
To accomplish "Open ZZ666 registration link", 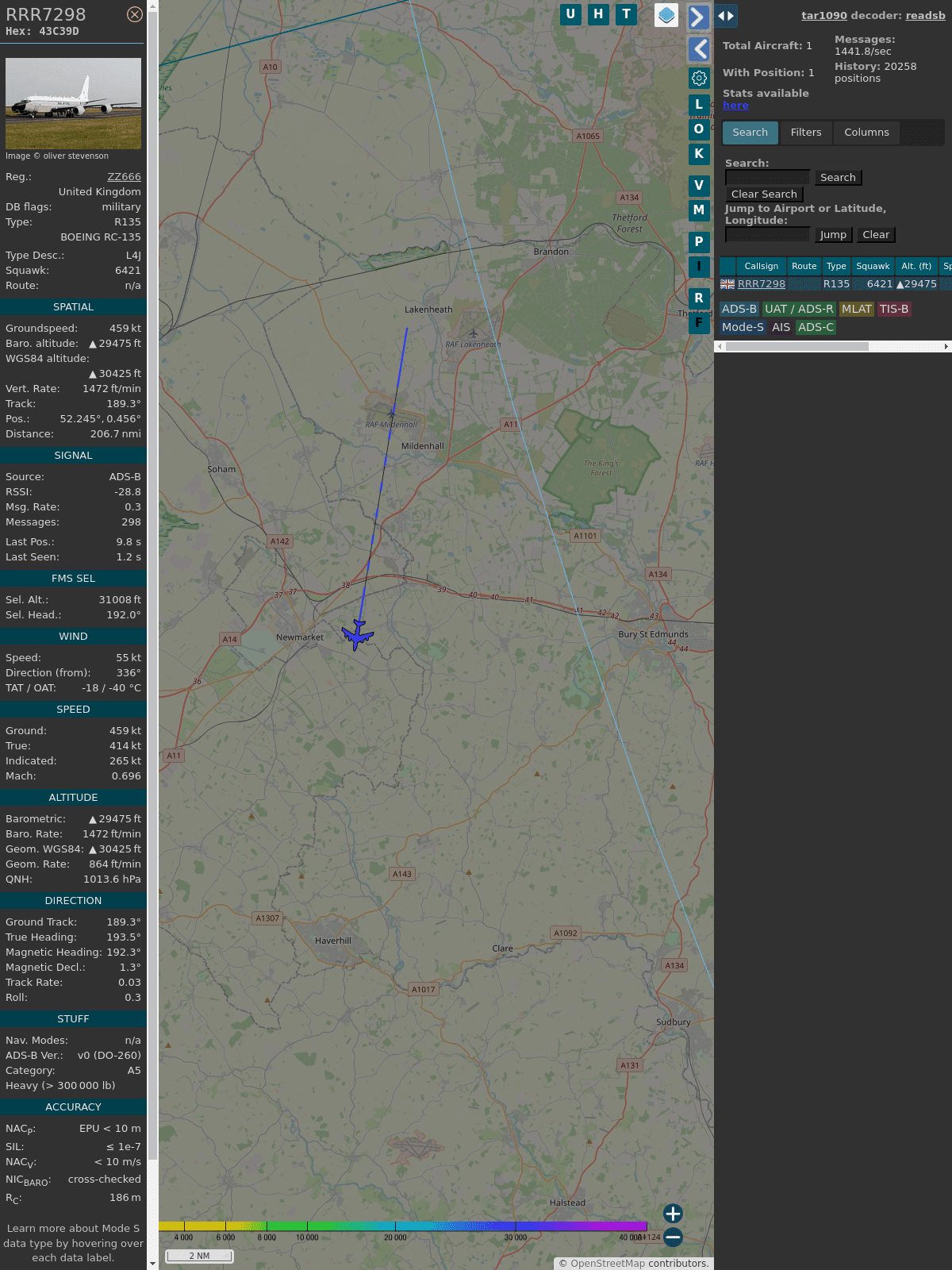I will (x=124, y=177).
